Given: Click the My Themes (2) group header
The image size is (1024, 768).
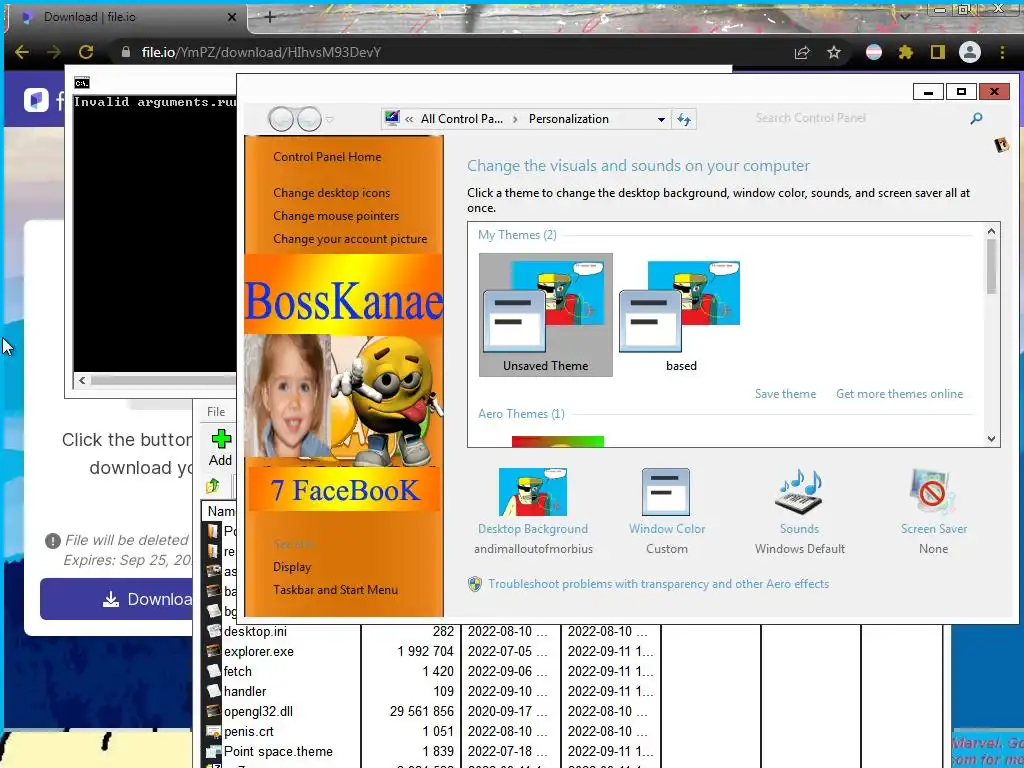Looking at the screenshot, I should [x=517, y=235].
